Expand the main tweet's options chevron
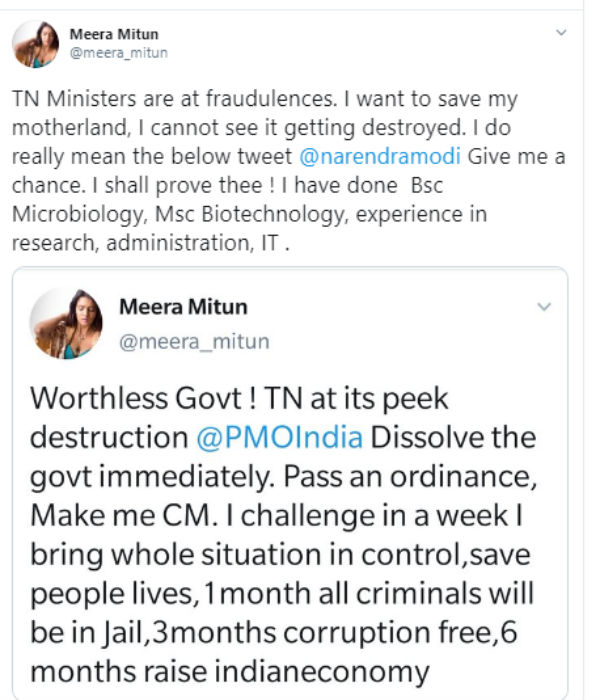The width and height of the screenshot is (600, 700). pyautogui.click(x=561, y=34)
